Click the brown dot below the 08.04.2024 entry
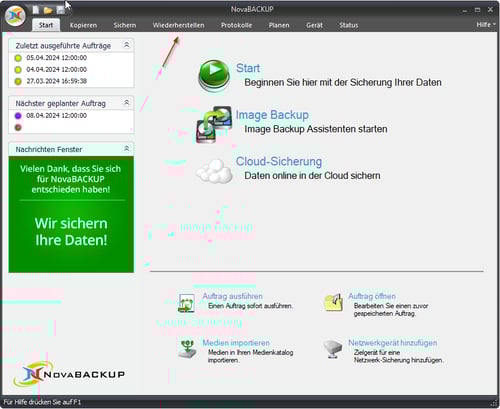500x409 pixels. pos(18,127)
